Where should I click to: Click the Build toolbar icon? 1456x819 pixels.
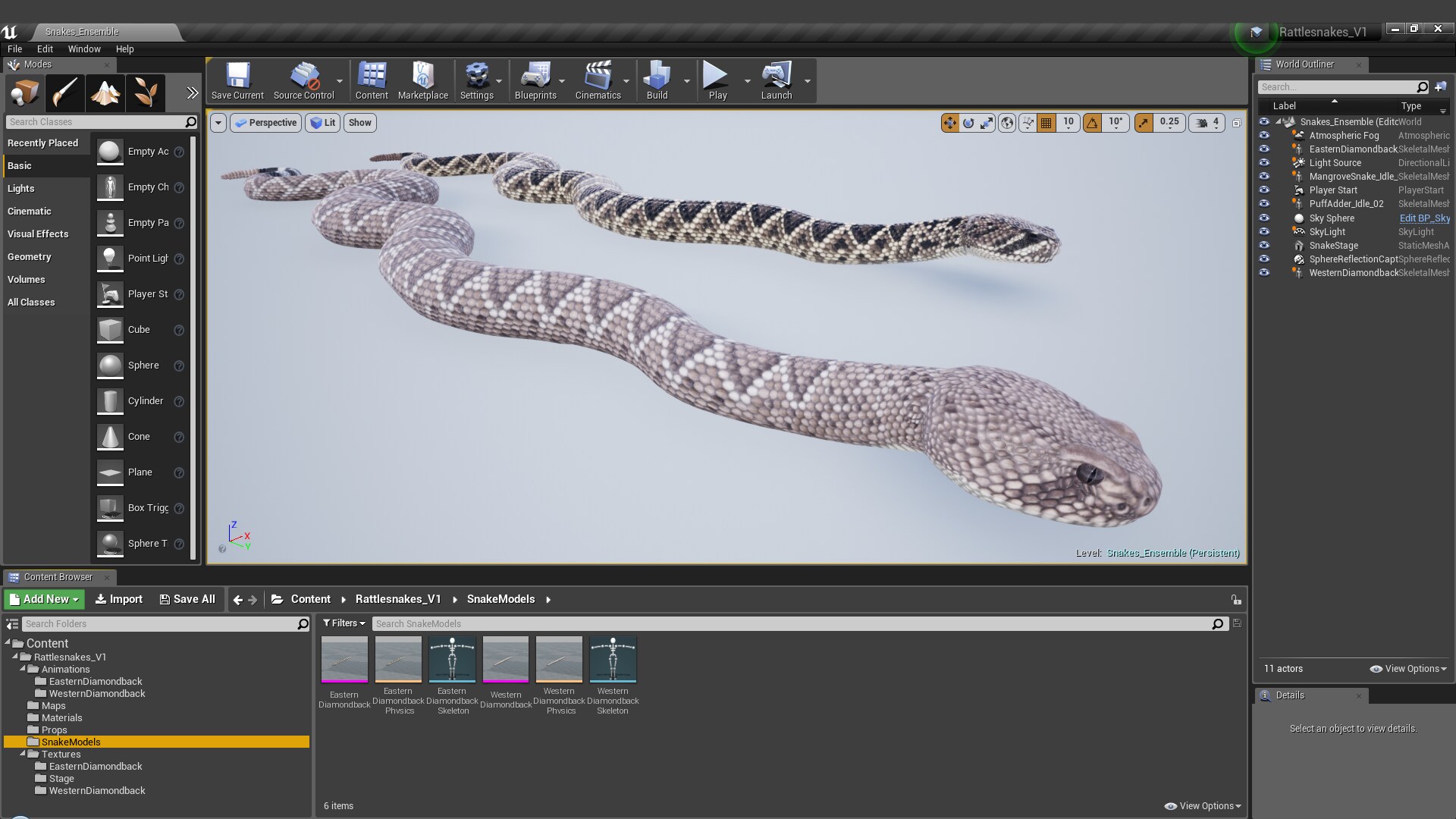tap(658, 80)
